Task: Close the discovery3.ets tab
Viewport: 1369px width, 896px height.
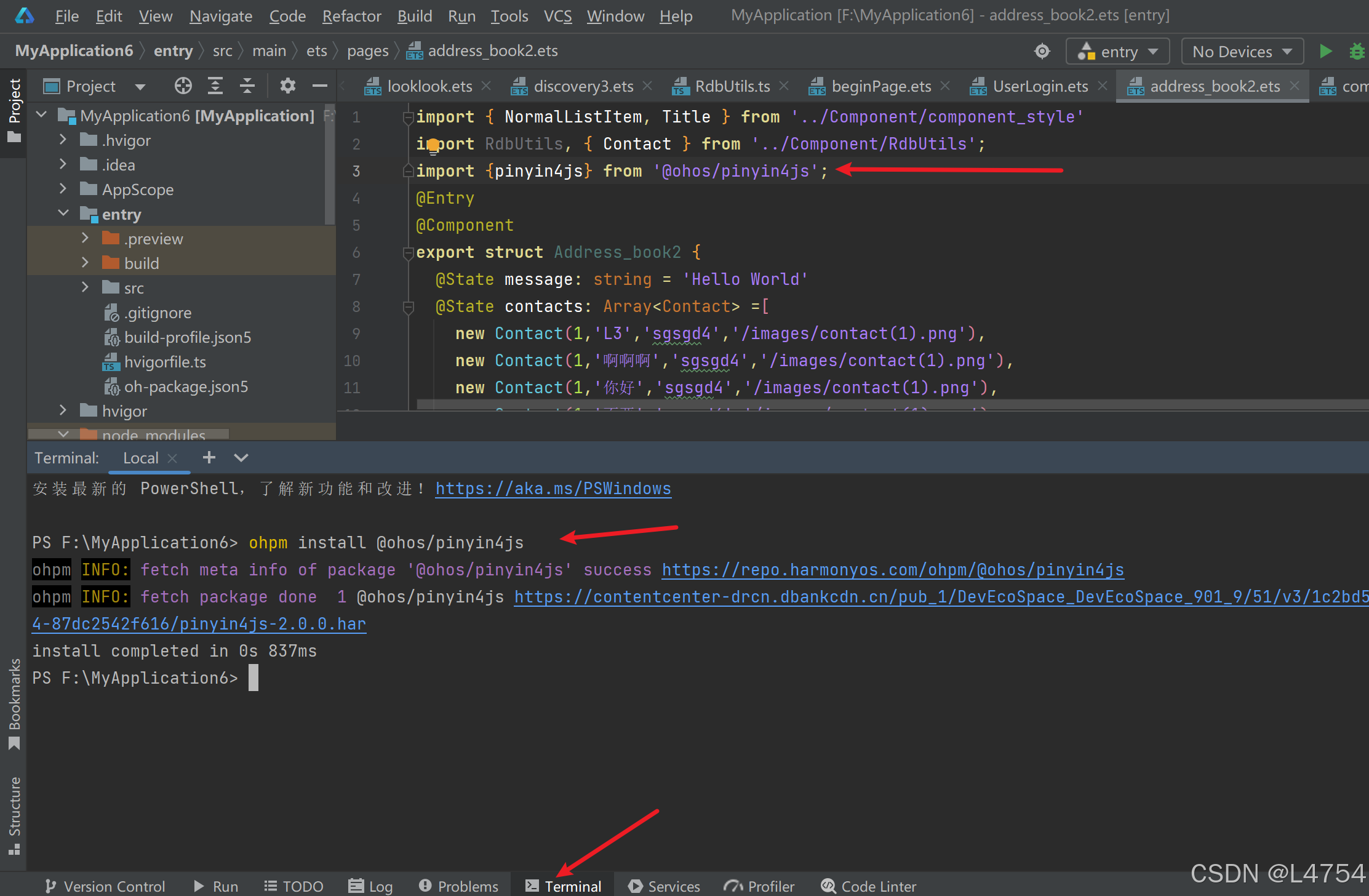Action: (x=647, y=86)
